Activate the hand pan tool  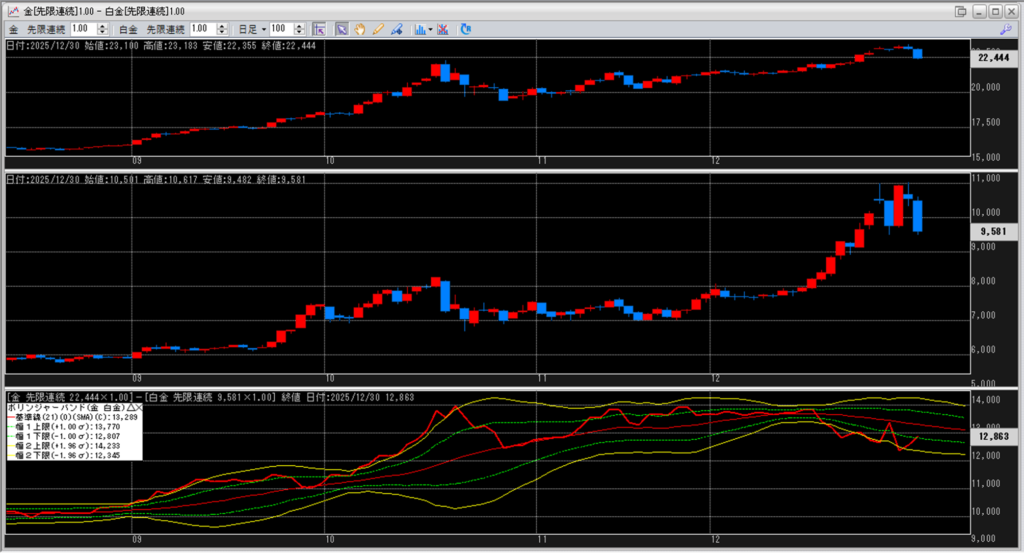click(360, 29)
